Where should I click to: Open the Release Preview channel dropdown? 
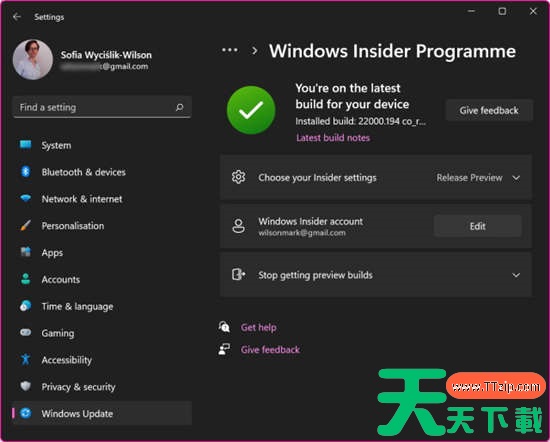click(x=478, y=178)
